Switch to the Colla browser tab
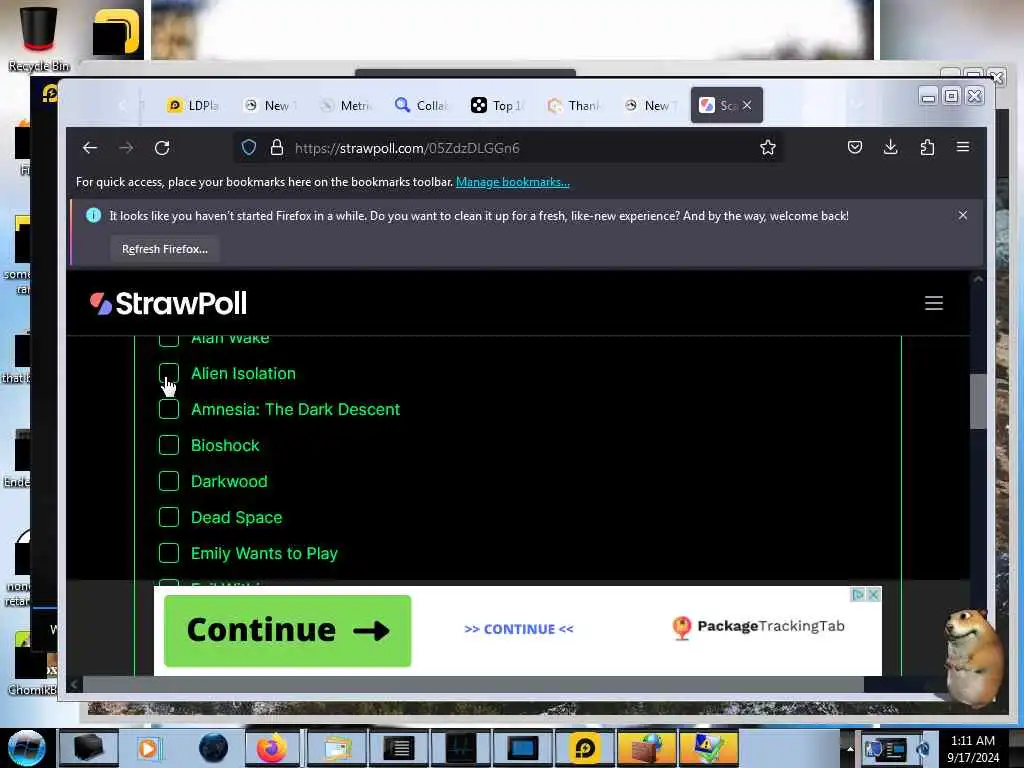This screenshot has height=768, width=1024. pyautogui.click(x=421, y=105)
